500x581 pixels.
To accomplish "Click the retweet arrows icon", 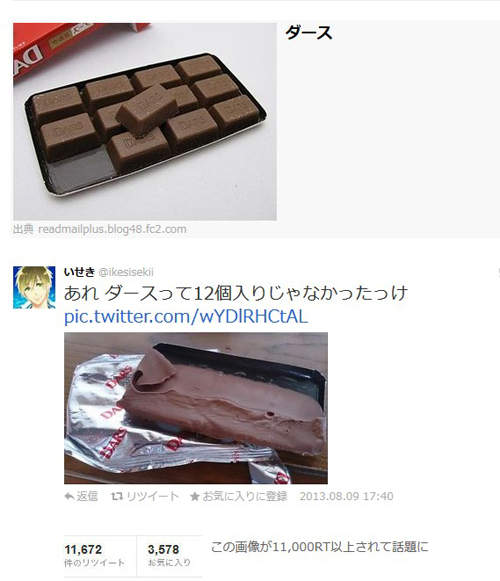I will (x=117, y=496).
